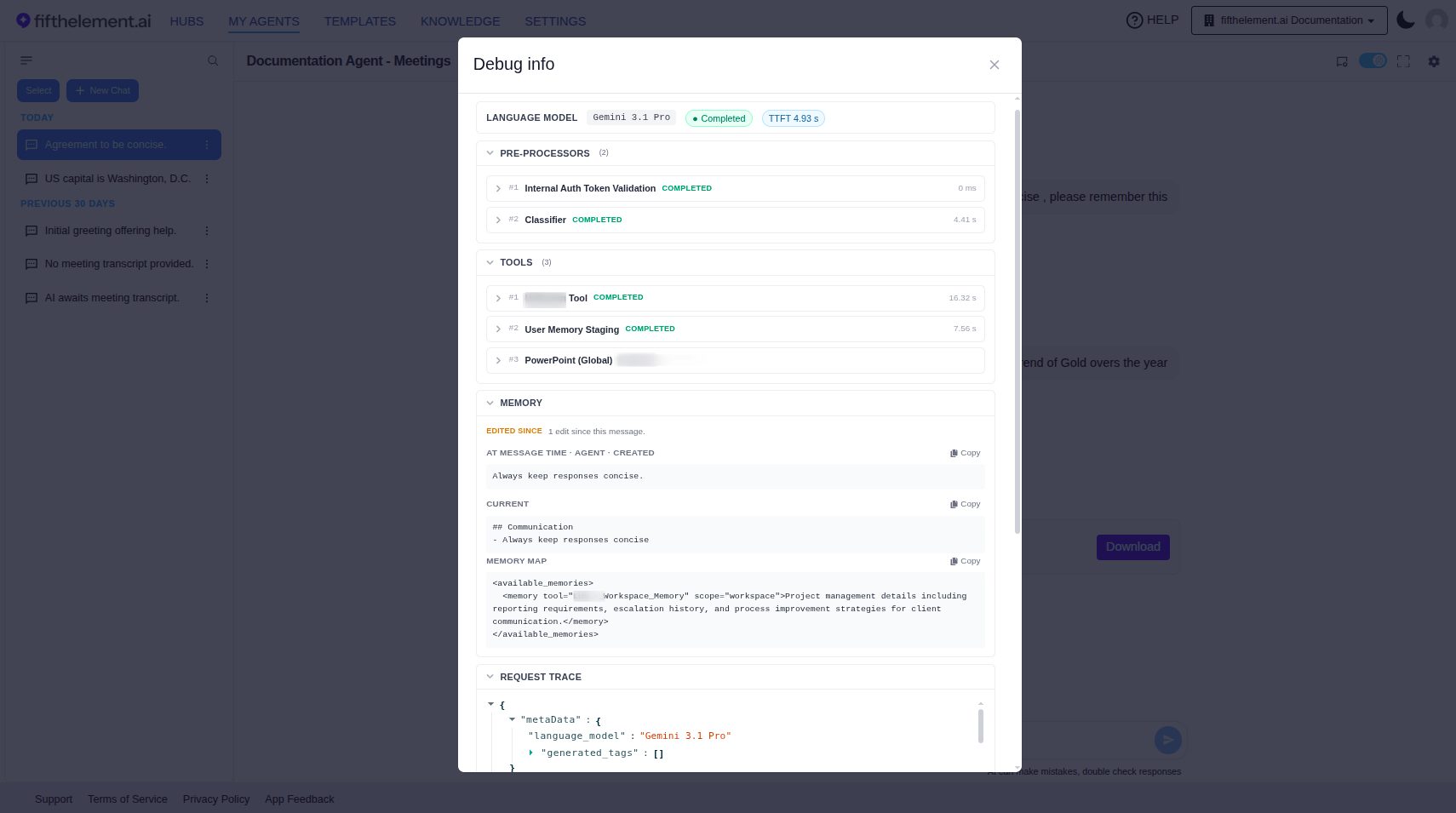Open the Support link
1456x813 pixels.
pos(54,799)
